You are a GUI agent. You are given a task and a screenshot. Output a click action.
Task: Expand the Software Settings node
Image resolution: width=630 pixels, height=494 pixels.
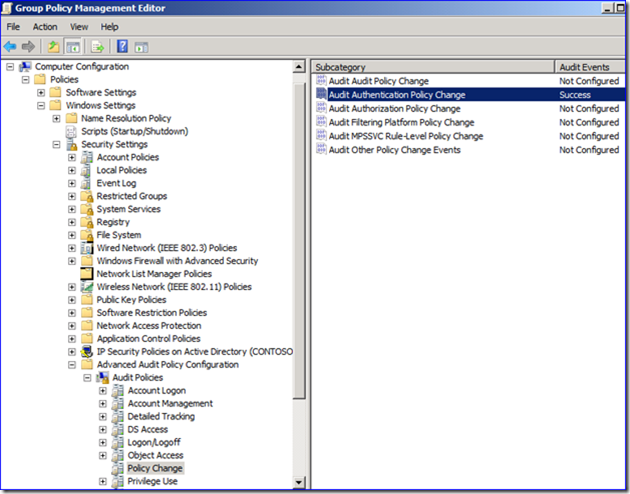point(41,93)
